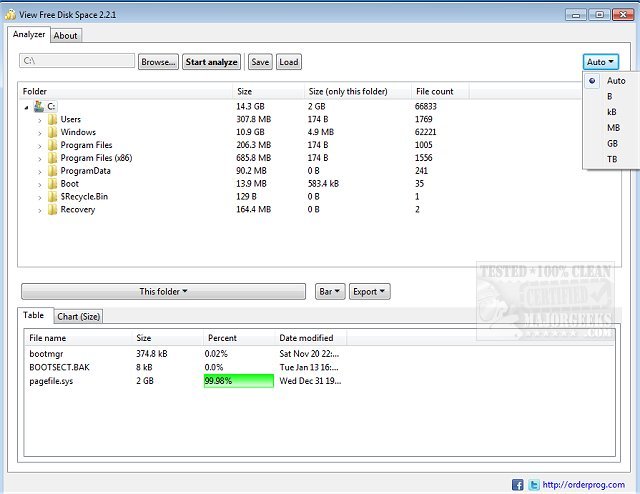
Task: Expand the Windows folder node
Action: (x=40, y=133)
